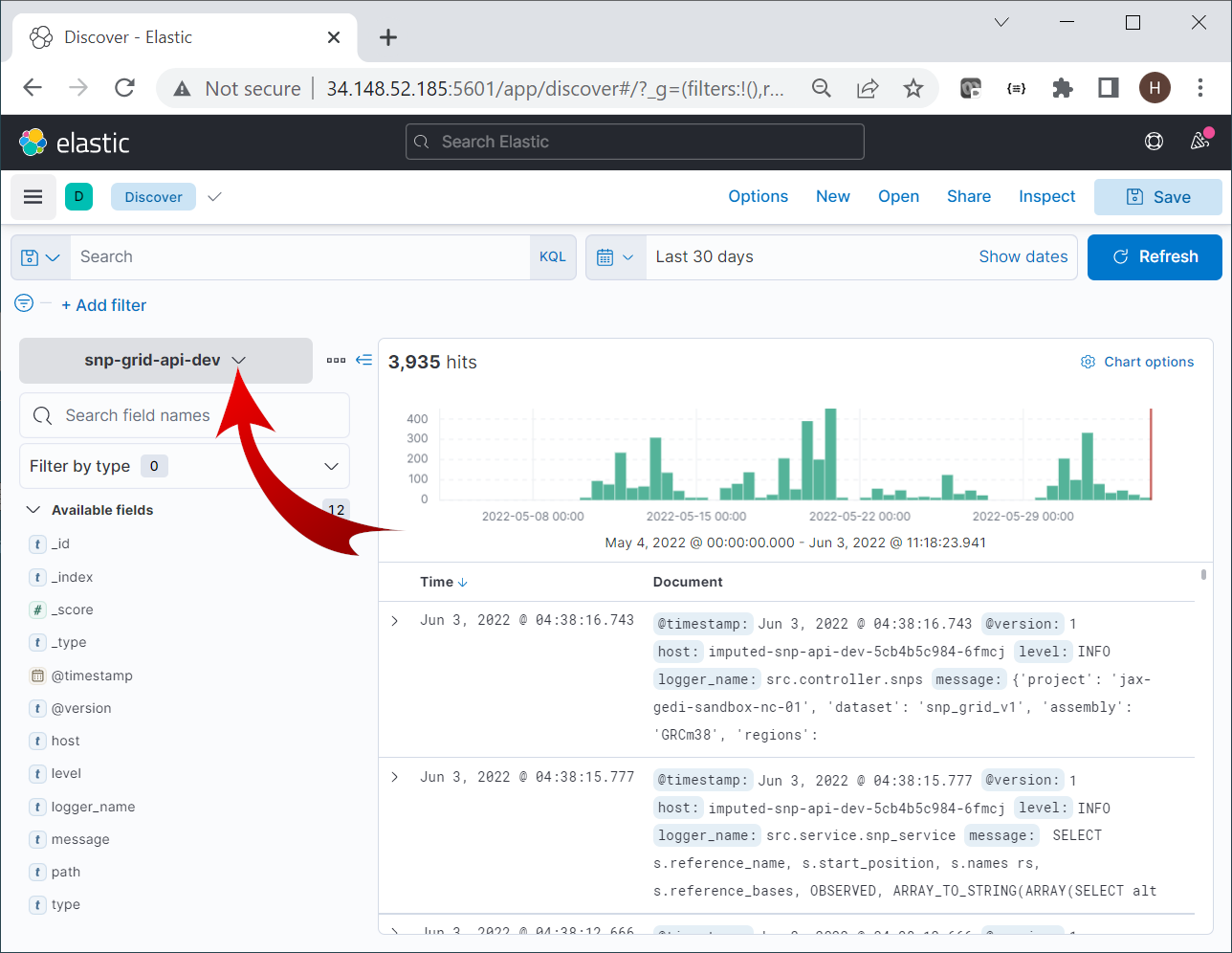Expand the 04:38:16.743 document row
The height and width of the screenshot is (953, 1232).
[x=394, y=621]
